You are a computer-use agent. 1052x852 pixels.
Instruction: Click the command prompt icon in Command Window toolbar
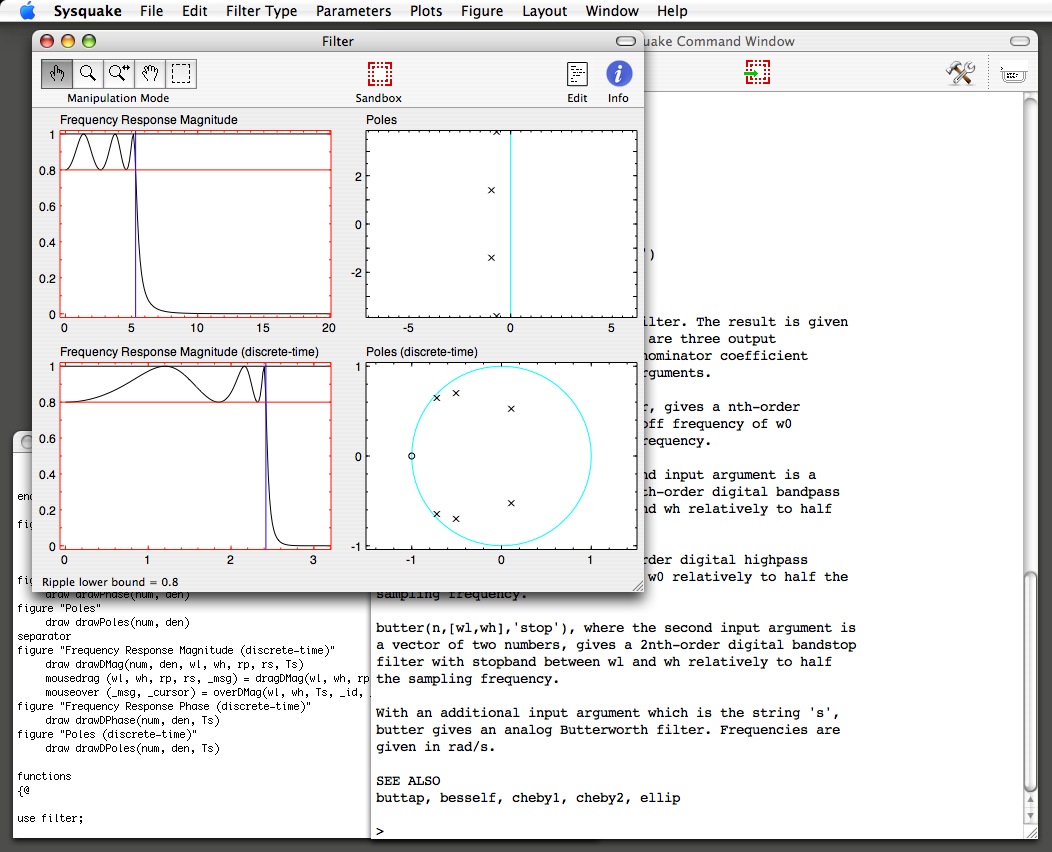[x=1013, y=72]
